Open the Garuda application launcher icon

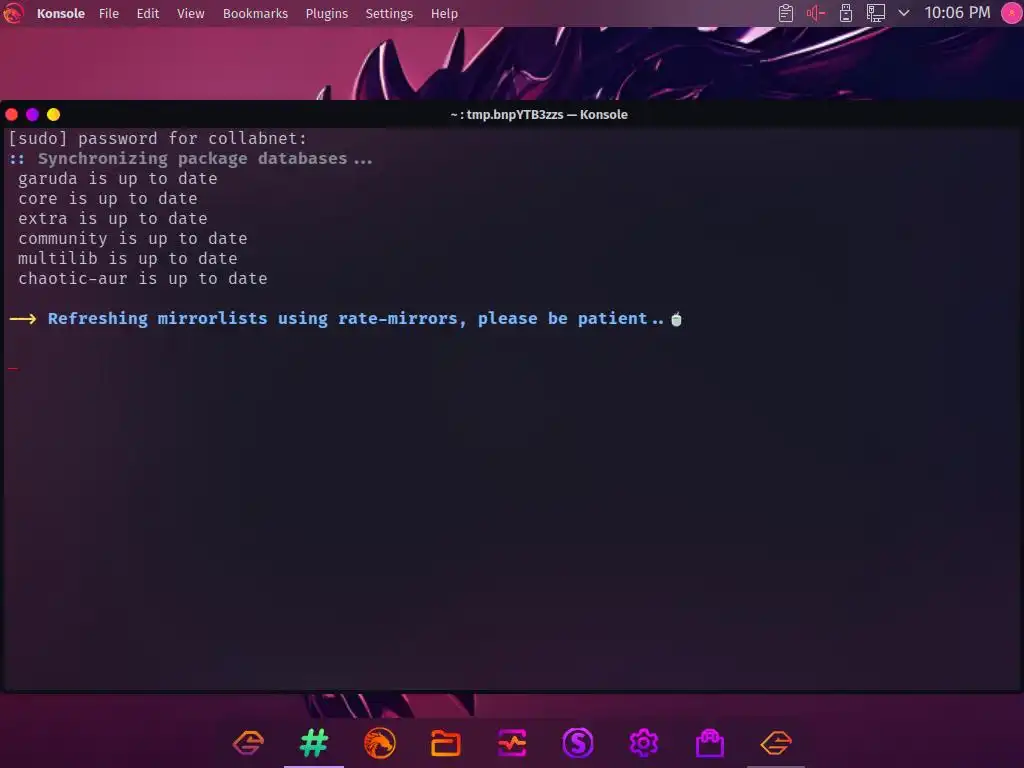(13, 13)
